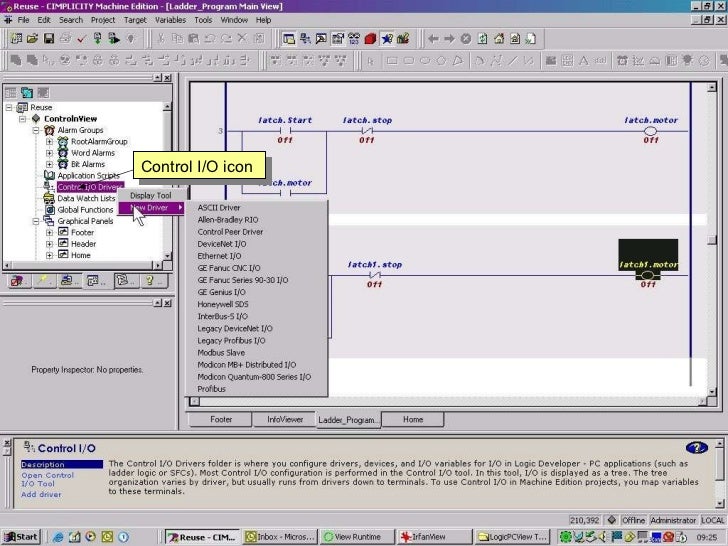Click the back arrow navigation icon
728x546 pixels.
click(433, 39)
